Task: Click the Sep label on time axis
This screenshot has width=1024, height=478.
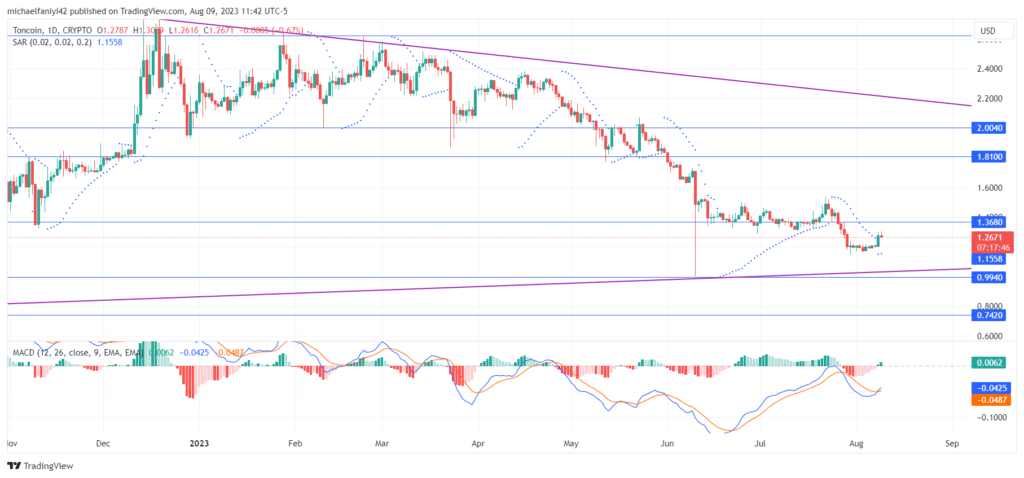Action: tap(952, 443)
